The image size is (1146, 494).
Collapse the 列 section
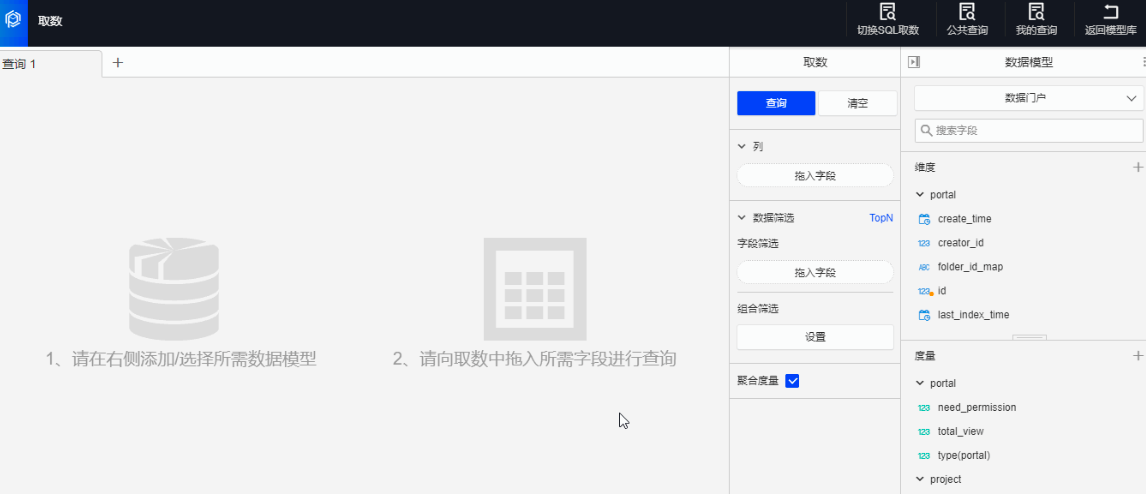pyautogui.click(x=743, y=147)
